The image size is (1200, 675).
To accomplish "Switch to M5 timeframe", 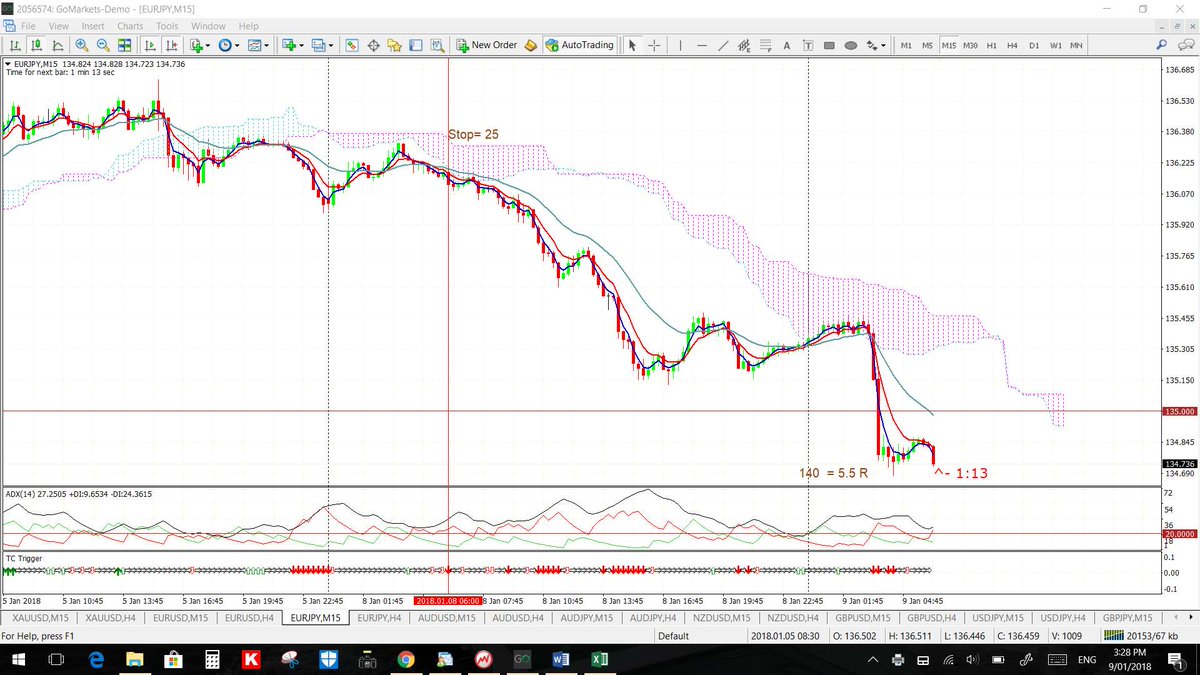I will coord(927,45).
